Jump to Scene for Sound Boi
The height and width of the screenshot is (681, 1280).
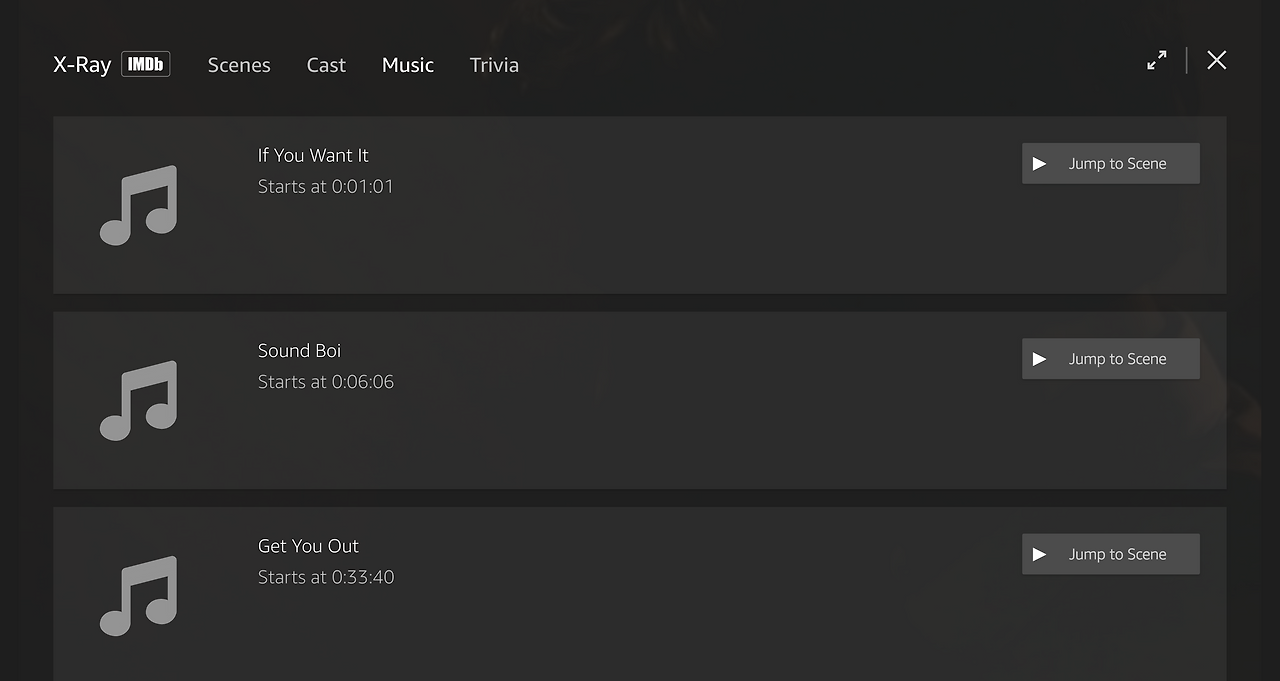pyautogui.click(x=1110, y=359)
